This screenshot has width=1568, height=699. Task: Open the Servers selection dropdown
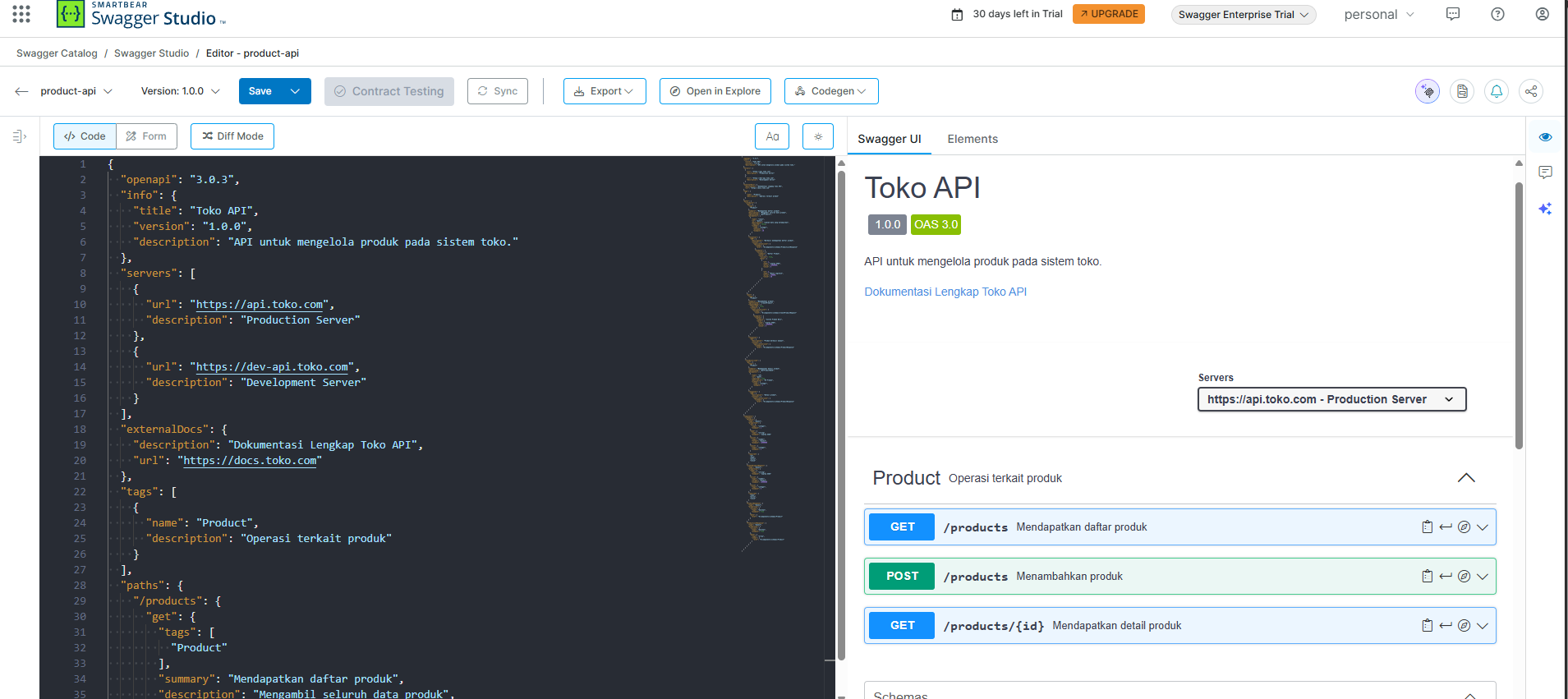click(1331, 399)
